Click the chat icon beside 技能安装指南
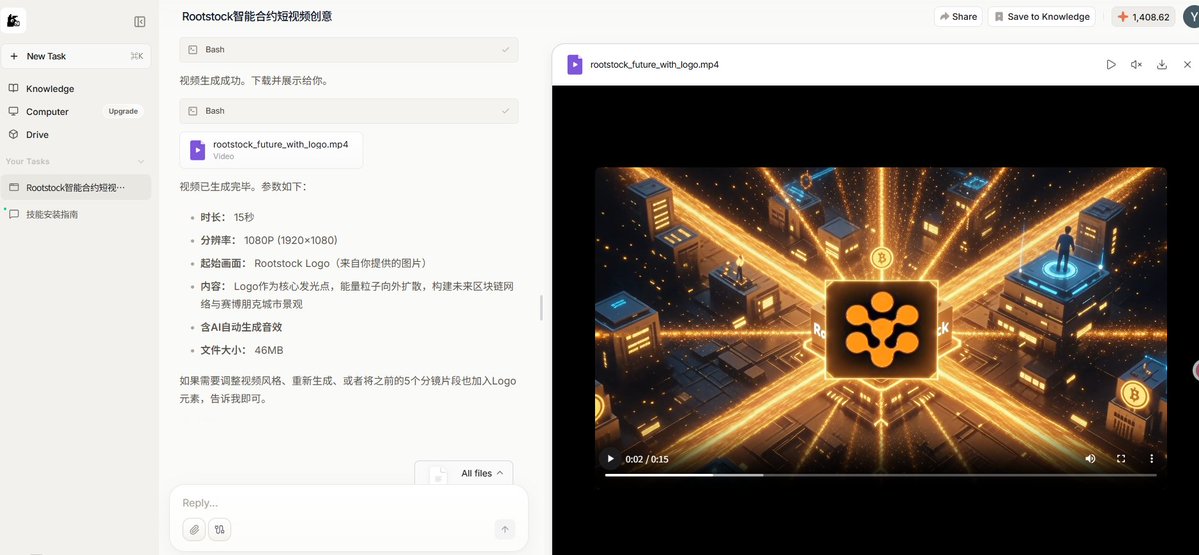 point(14,214)
